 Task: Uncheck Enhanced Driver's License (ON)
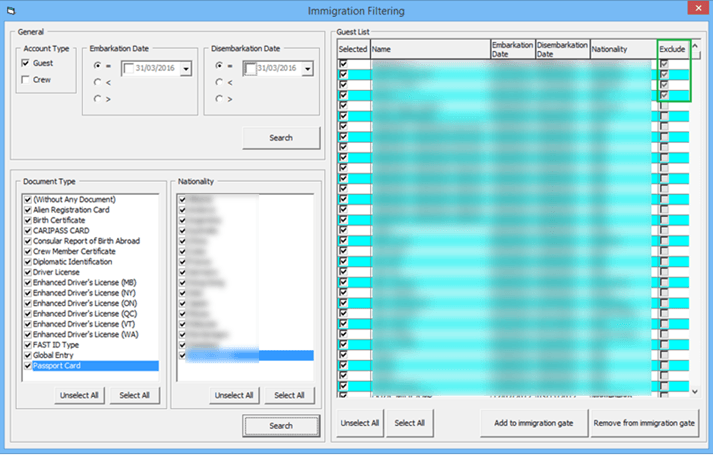[28, 303]
